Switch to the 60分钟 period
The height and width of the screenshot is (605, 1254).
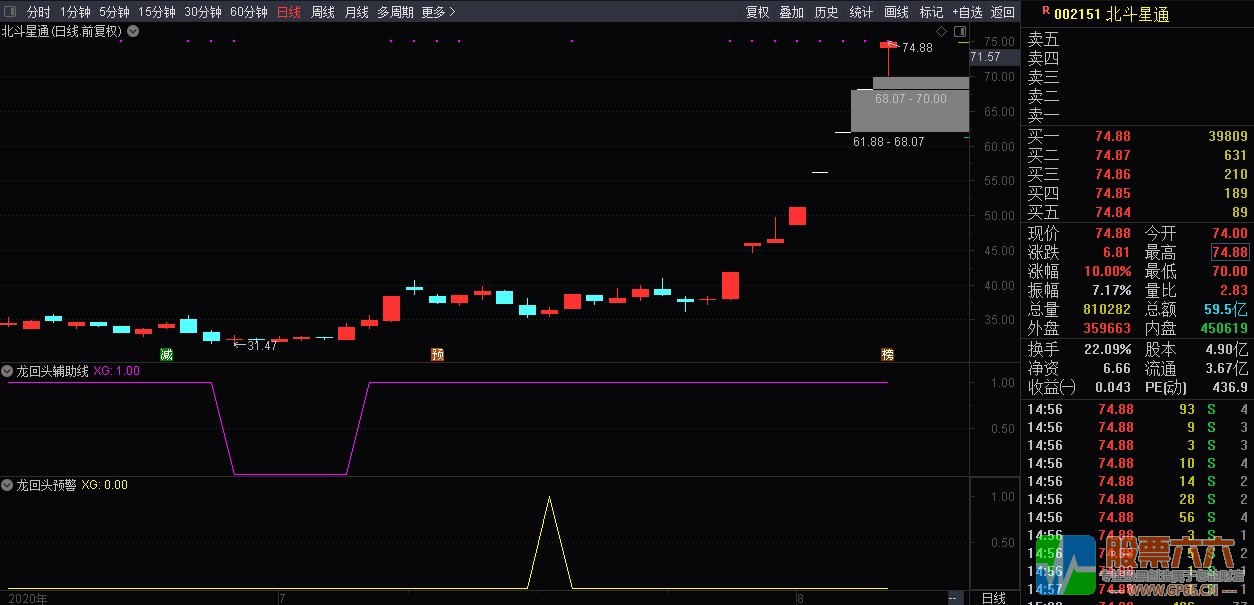click(x=249, y=12)
